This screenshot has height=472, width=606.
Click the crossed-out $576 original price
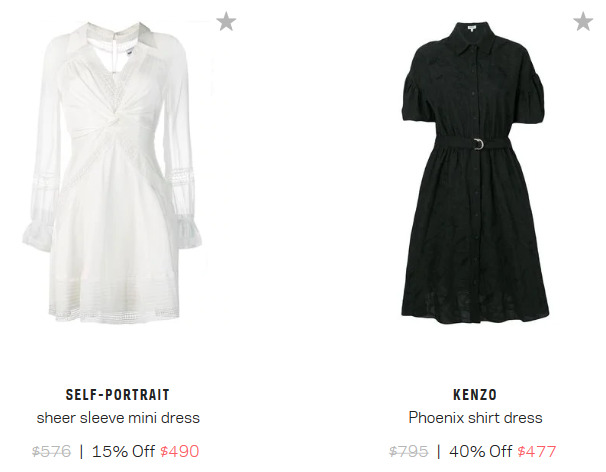coord(51,451)
